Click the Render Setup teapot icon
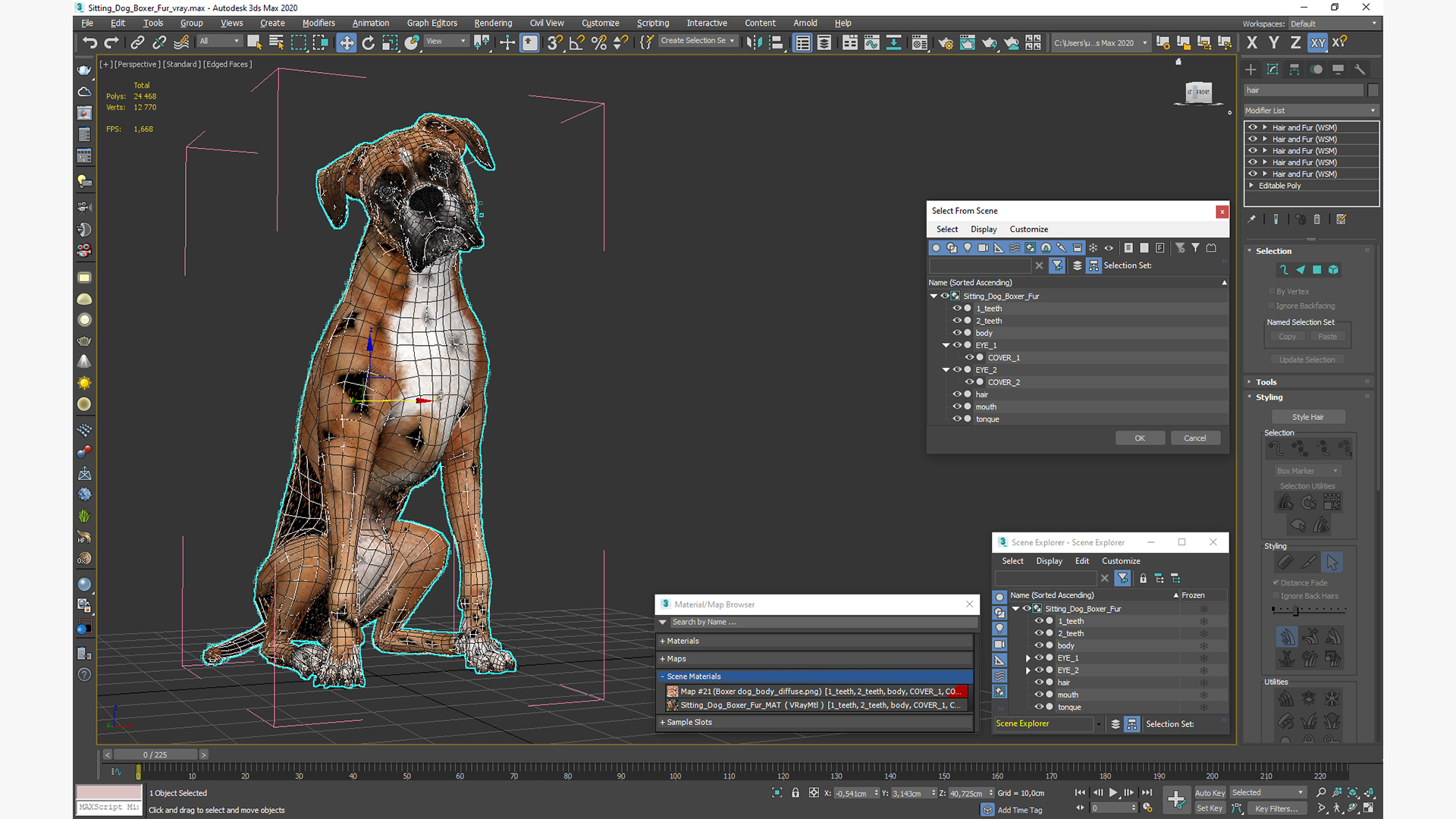Viewport: 1456px width, 819px height. click(x=946, y=42)
